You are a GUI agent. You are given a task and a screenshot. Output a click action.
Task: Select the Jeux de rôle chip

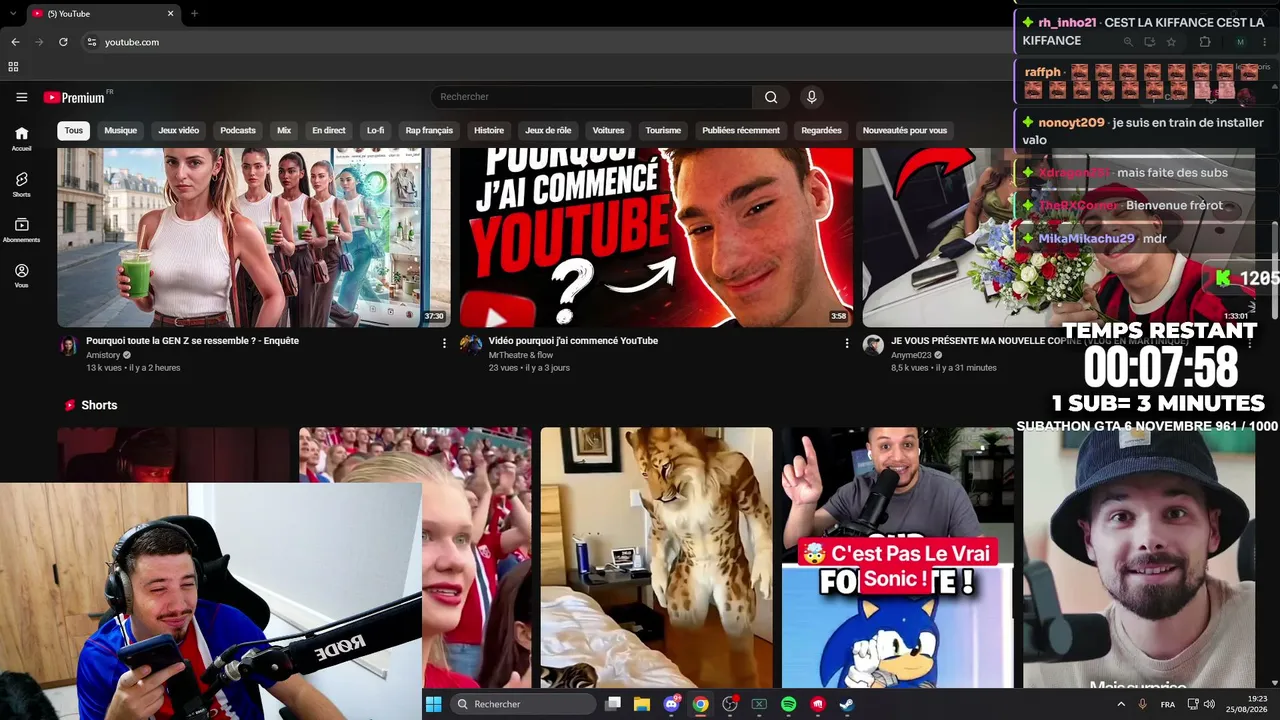[548, 130]
